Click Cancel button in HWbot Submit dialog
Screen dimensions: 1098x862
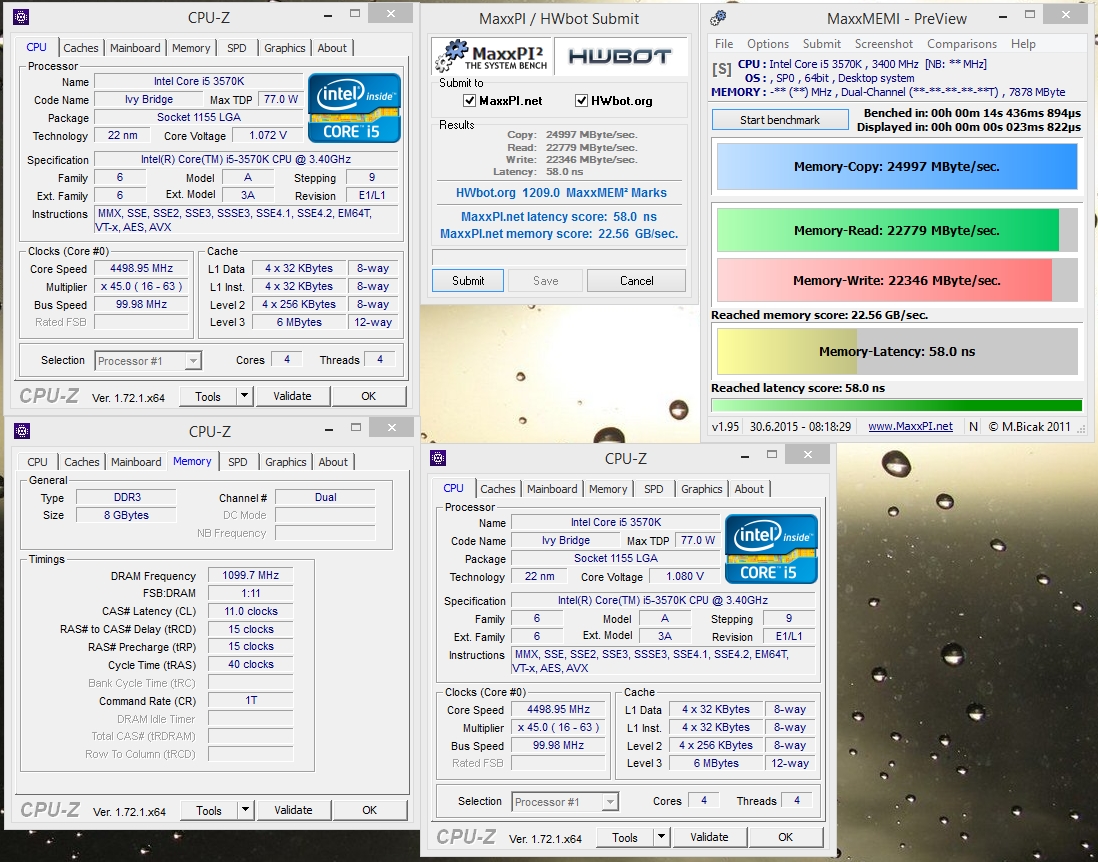coord(637,281)
